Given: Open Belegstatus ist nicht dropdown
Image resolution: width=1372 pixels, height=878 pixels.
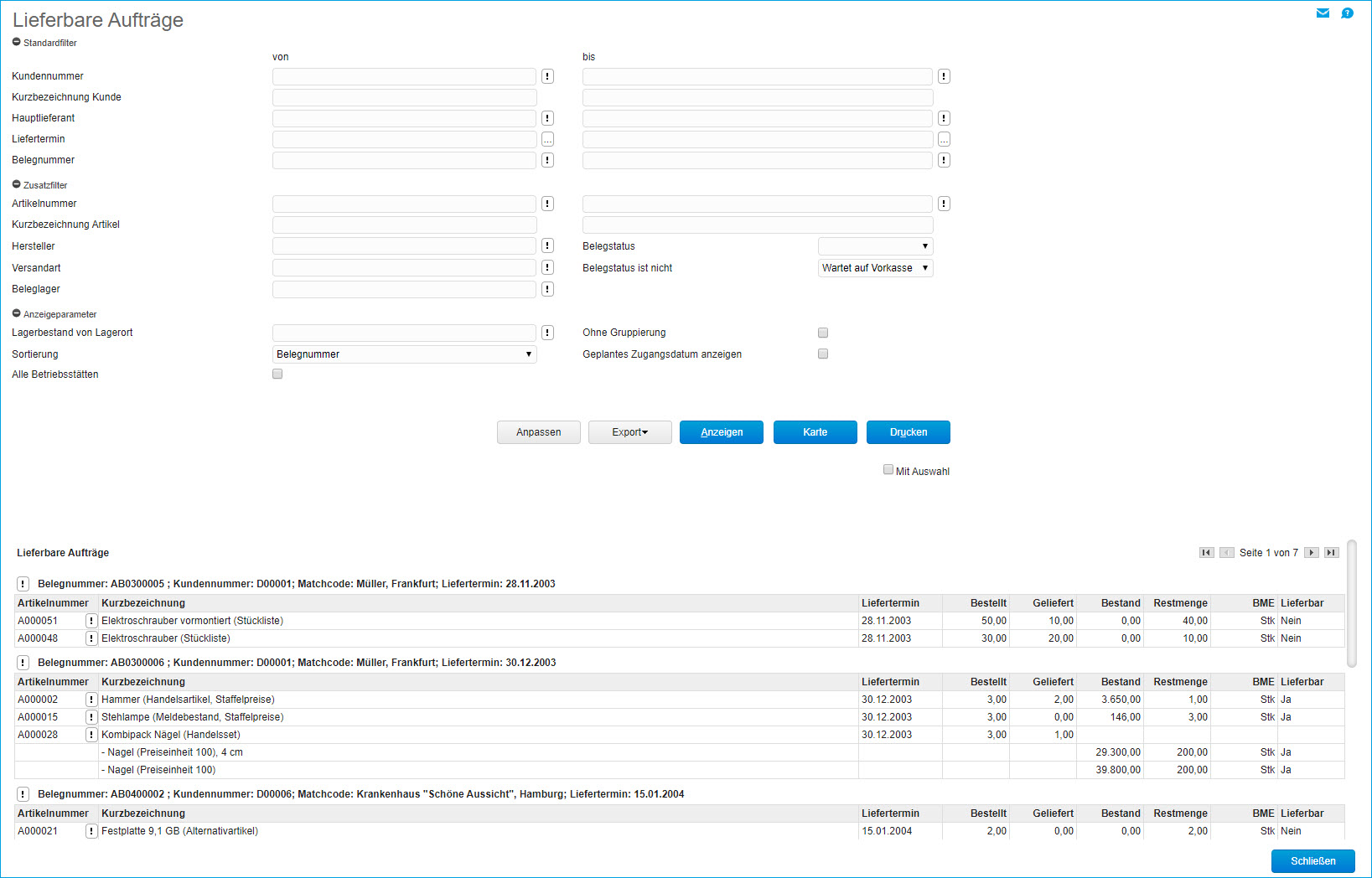Looking at the screenshot, I should 875,268.
